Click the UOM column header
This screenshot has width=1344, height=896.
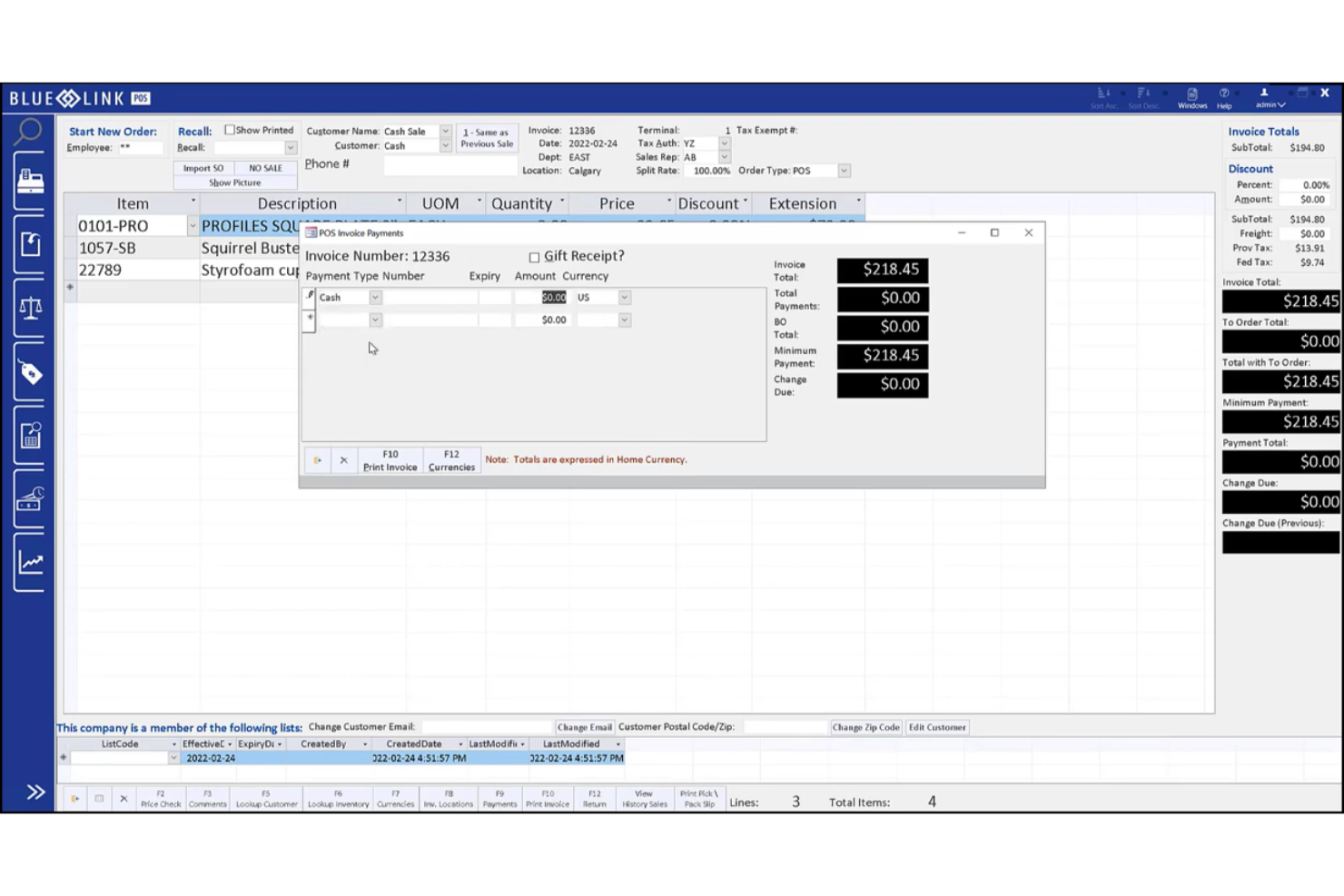[x=446, y=204]
